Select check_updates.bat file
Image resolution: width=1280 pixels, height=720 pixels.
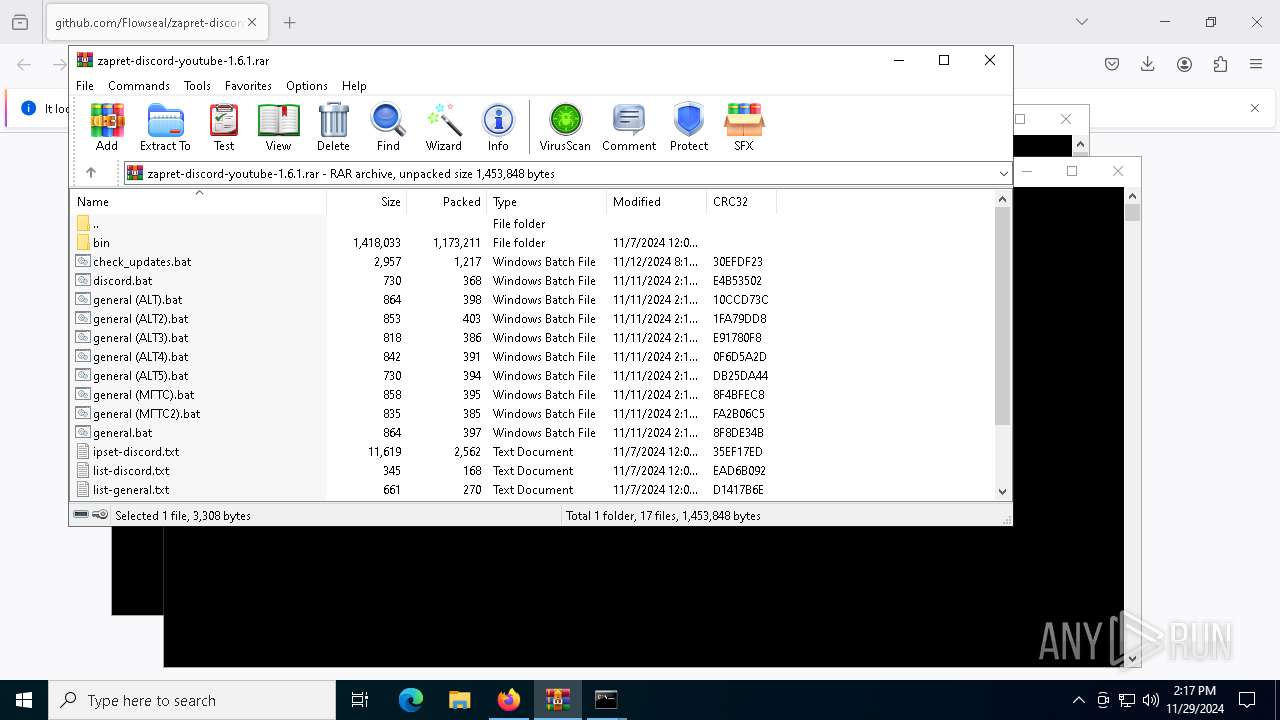532,262
